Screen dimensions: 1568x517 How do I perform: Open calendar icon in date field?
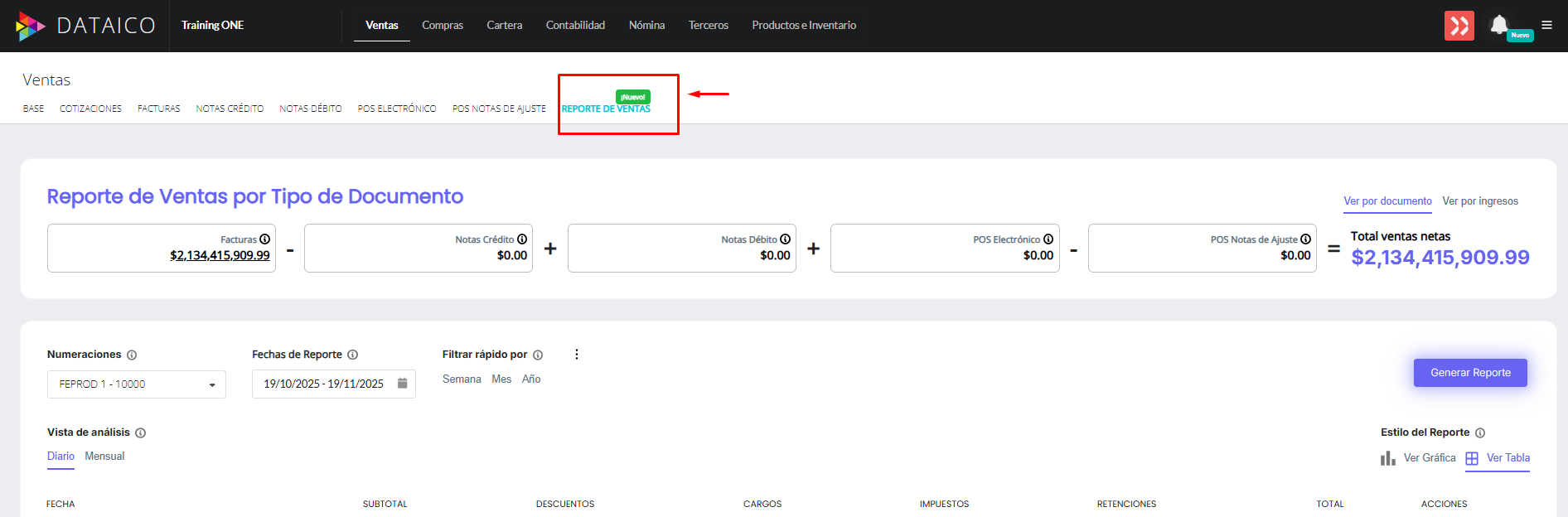click(402, 384)
